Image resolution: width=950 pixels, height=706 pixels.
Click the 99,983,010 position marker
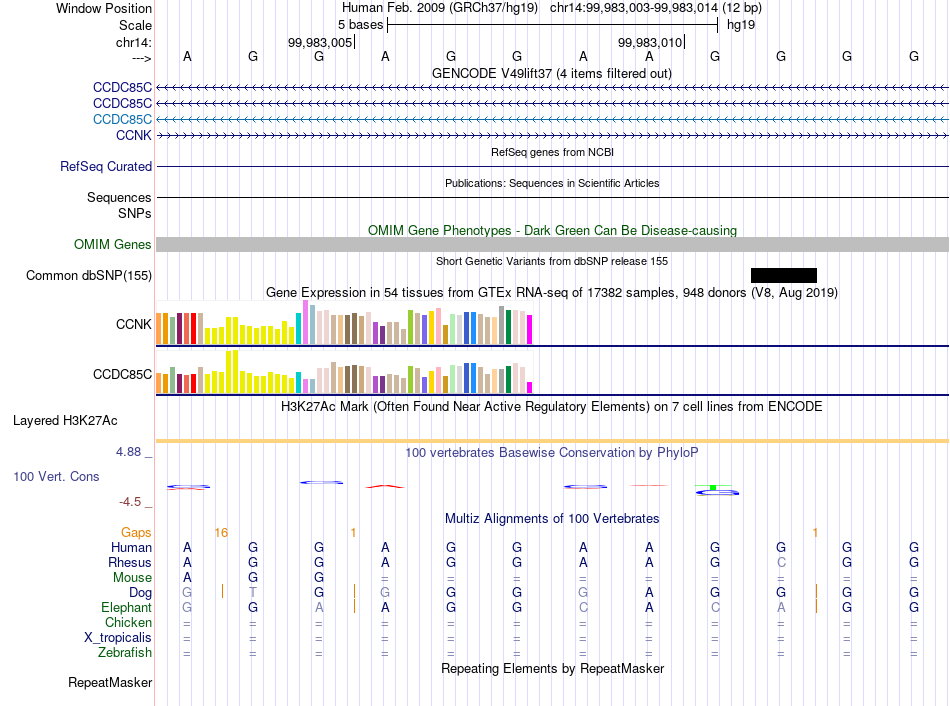click(x=650, y=42)
